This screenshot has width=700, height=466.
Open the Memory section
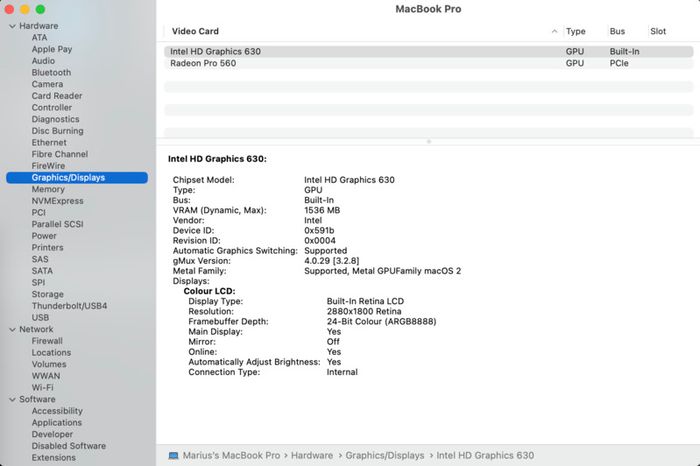click(48, 189)
